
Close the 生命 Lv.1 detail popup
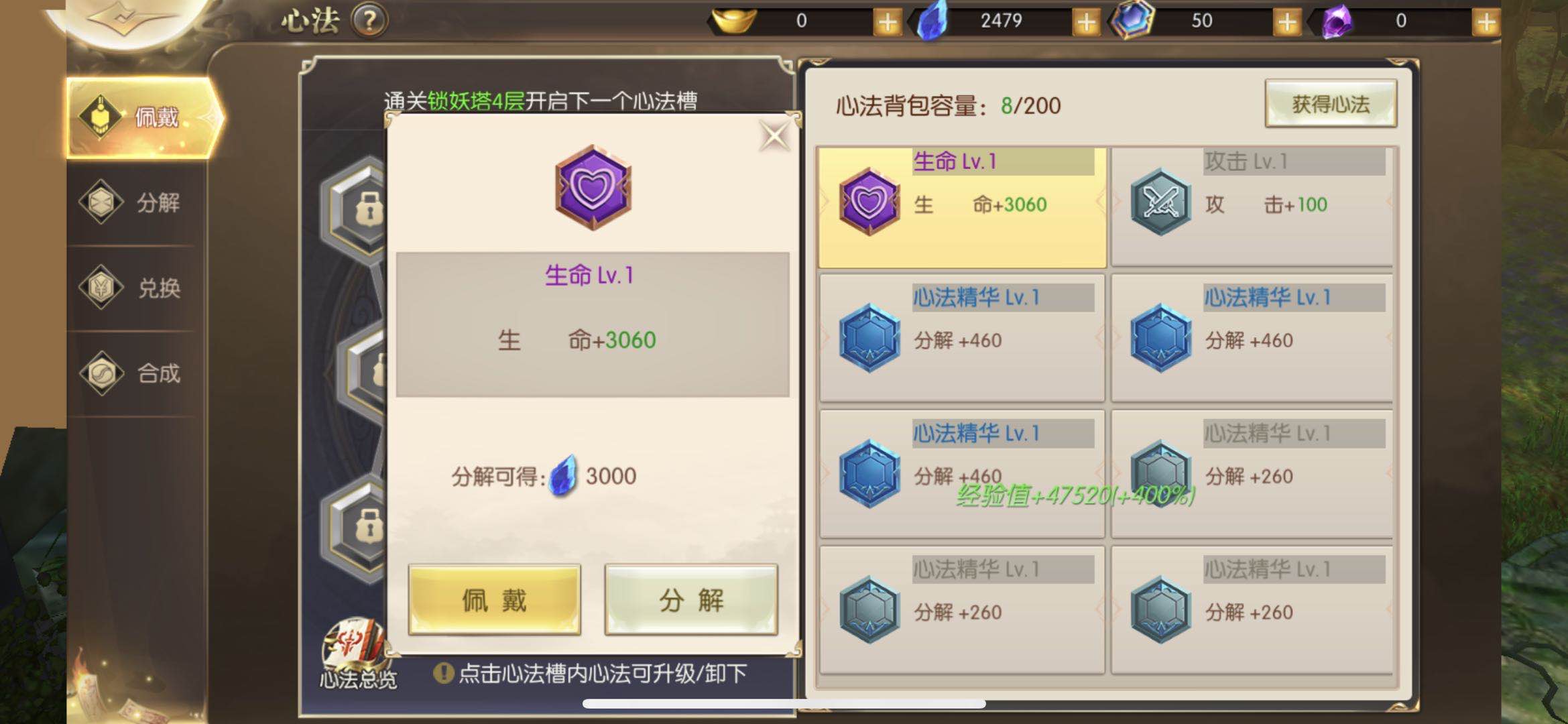point(774,136)
